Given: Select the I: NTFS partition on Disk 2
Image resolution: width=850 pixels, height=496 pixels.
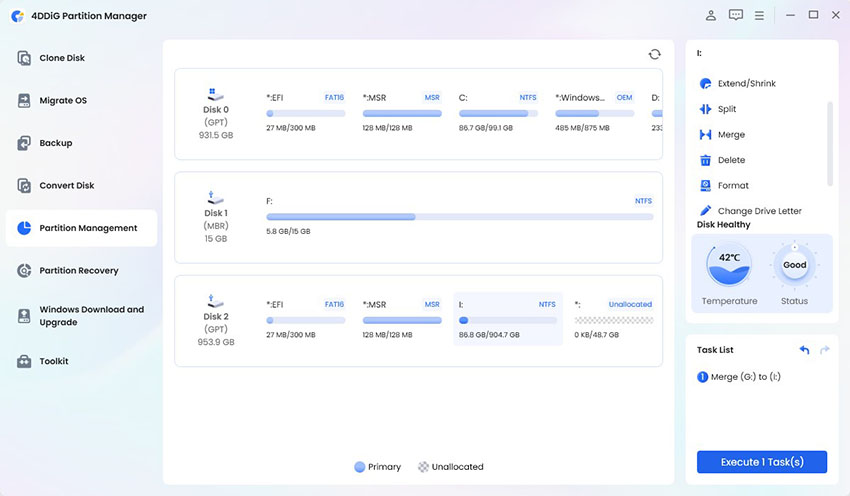Looking at the screenshot, I should point(507,319).
